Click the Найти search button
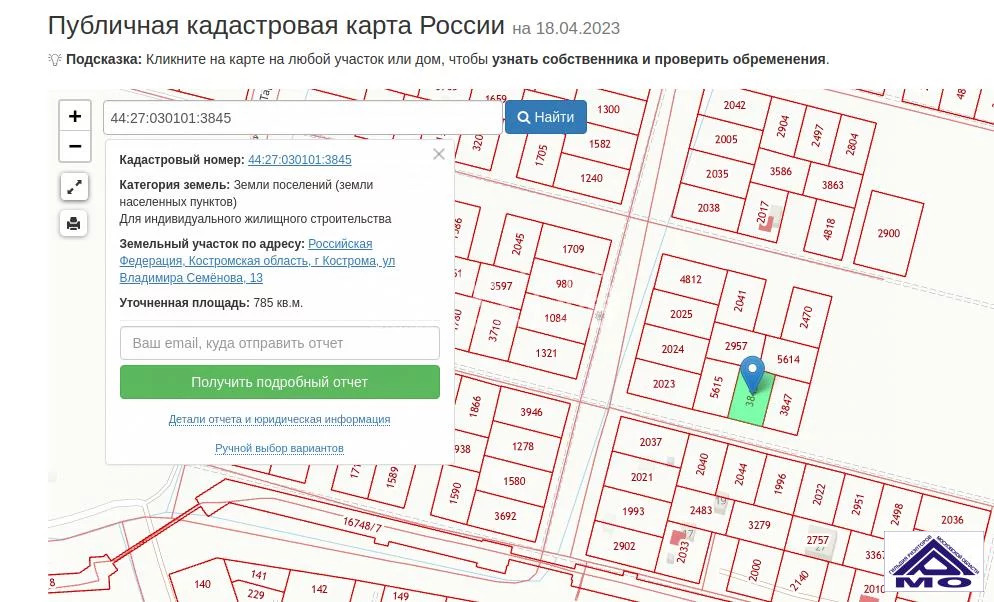 (x=546, y=117)
